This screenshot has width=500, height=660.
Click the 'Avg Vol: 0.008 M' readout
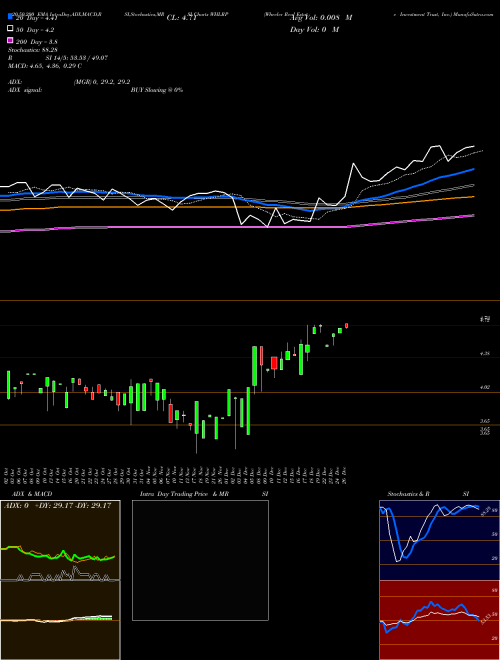tap(321, 18)
